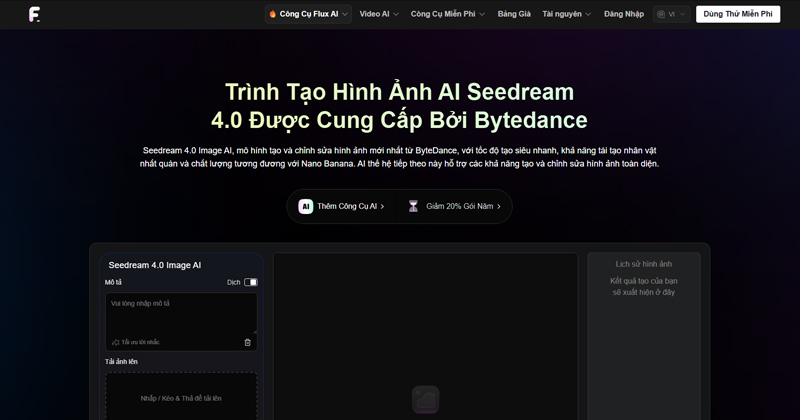The image size is (800, 420).
Task: Click the chevron arrow after Thêm Công Cụ AI
Action: pyautogui.click(x=382, y=206)
